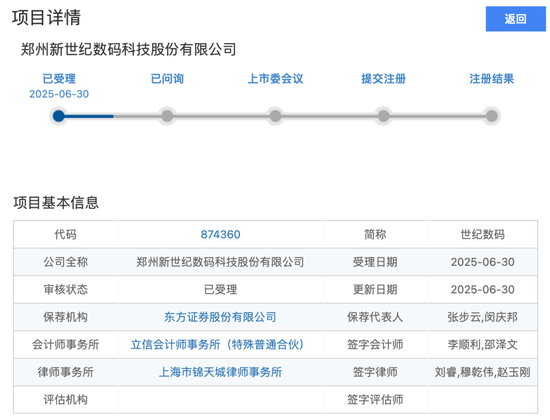Click the 保荐代表人 label cell
This screenshot has height=420, width=550.
click(375, 317)
